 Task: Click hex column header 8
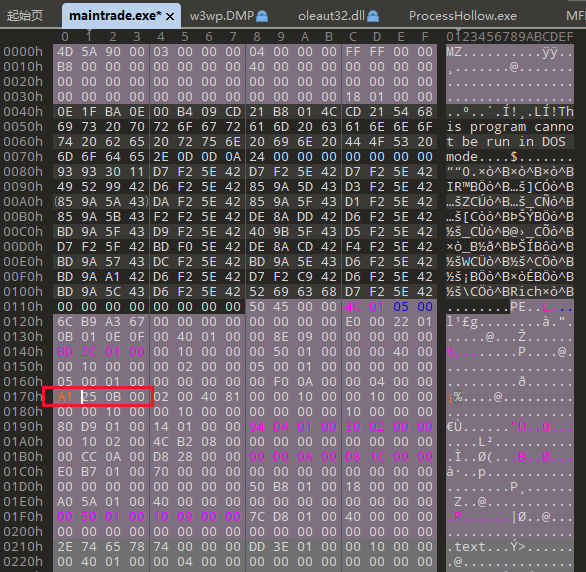click(257, 37)
